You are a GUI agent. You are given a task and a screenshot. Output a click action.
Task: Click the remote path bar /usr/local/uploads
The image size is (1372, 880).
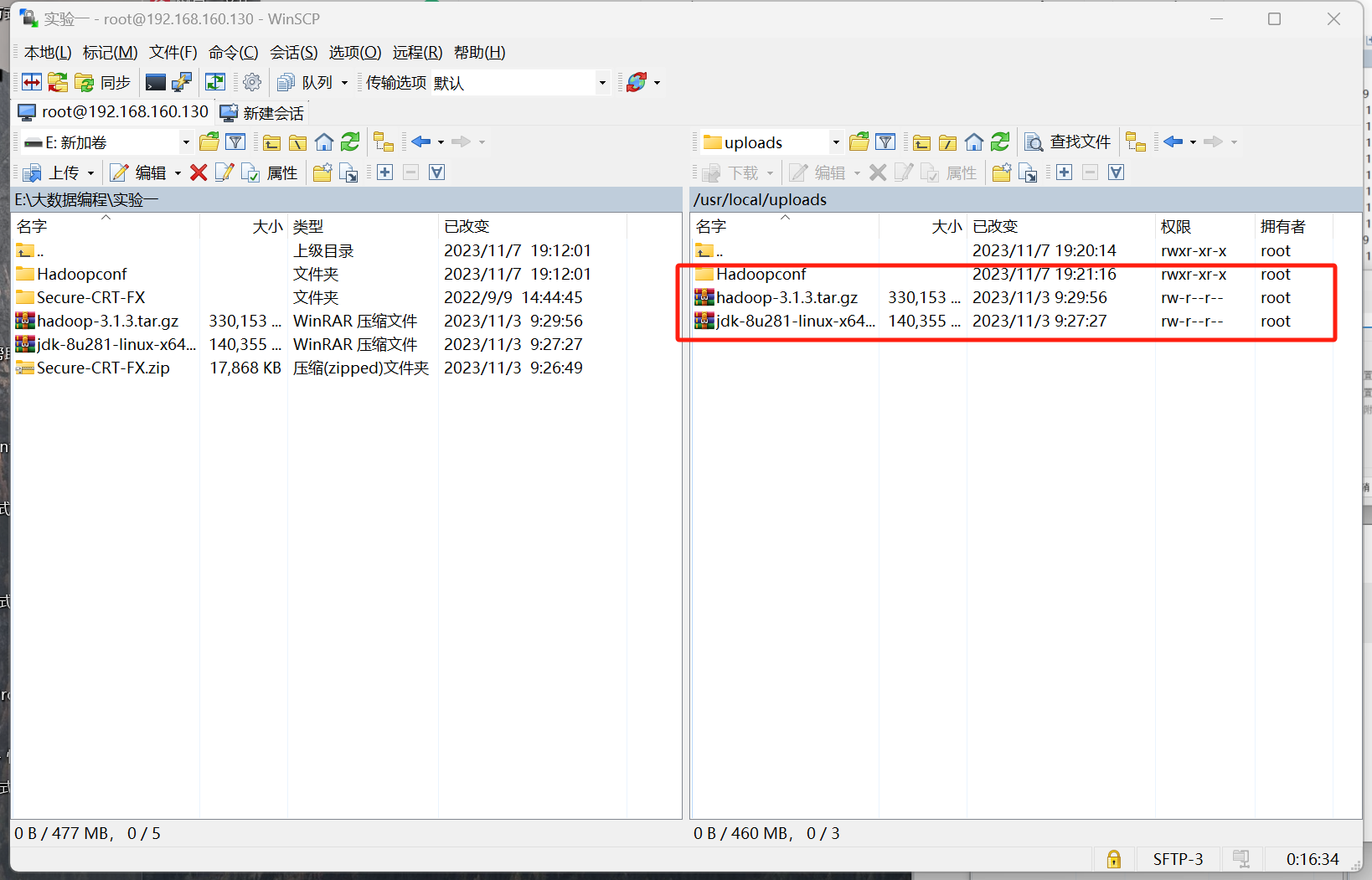1026,199
